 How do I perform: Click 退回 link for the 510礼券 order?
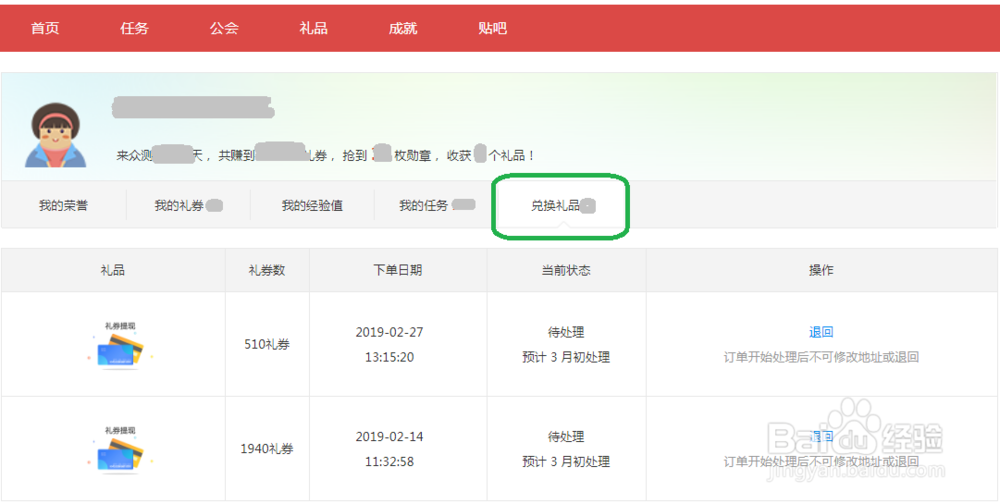[821, 332]
